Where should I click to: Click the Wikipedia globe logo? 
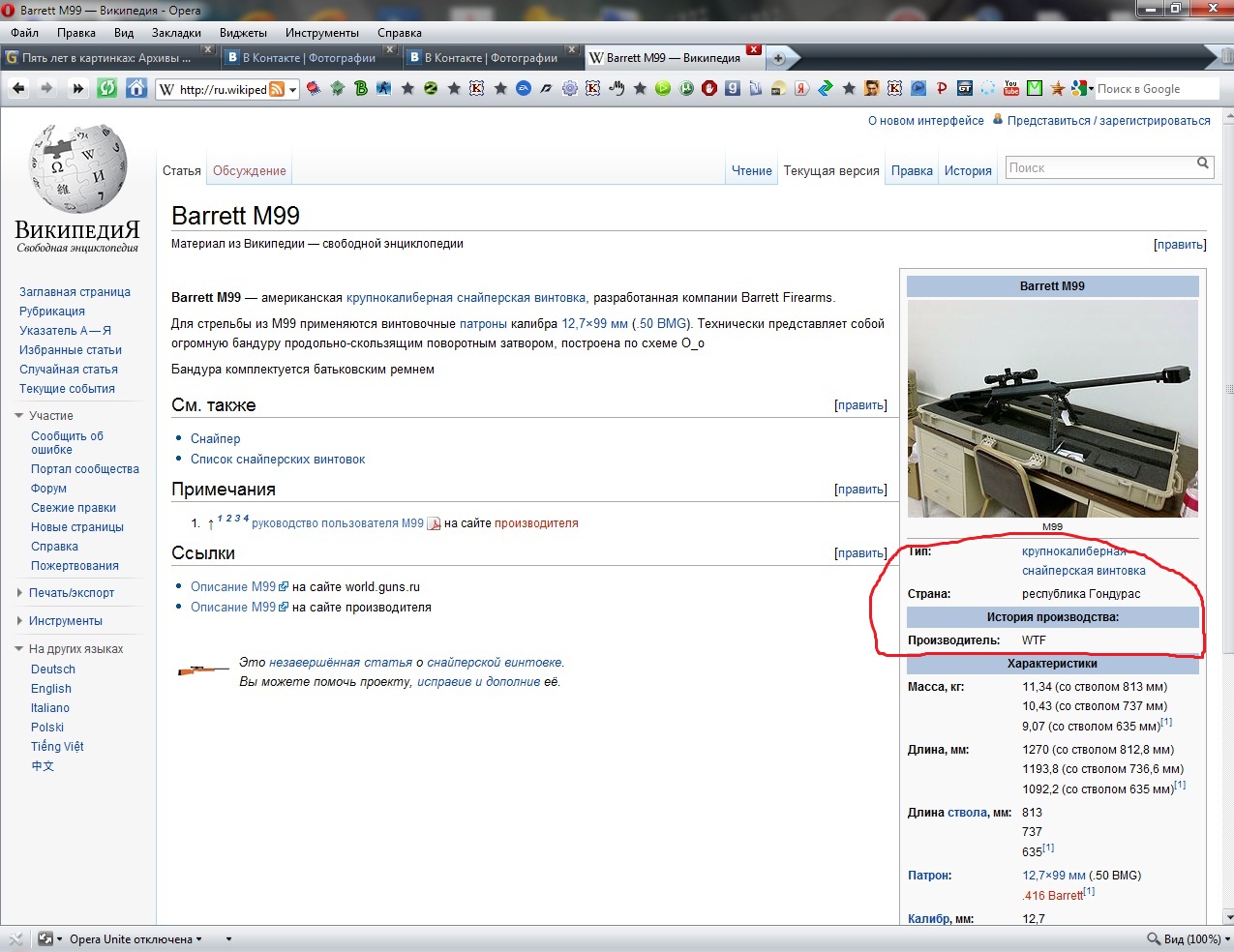coord(78,169)
